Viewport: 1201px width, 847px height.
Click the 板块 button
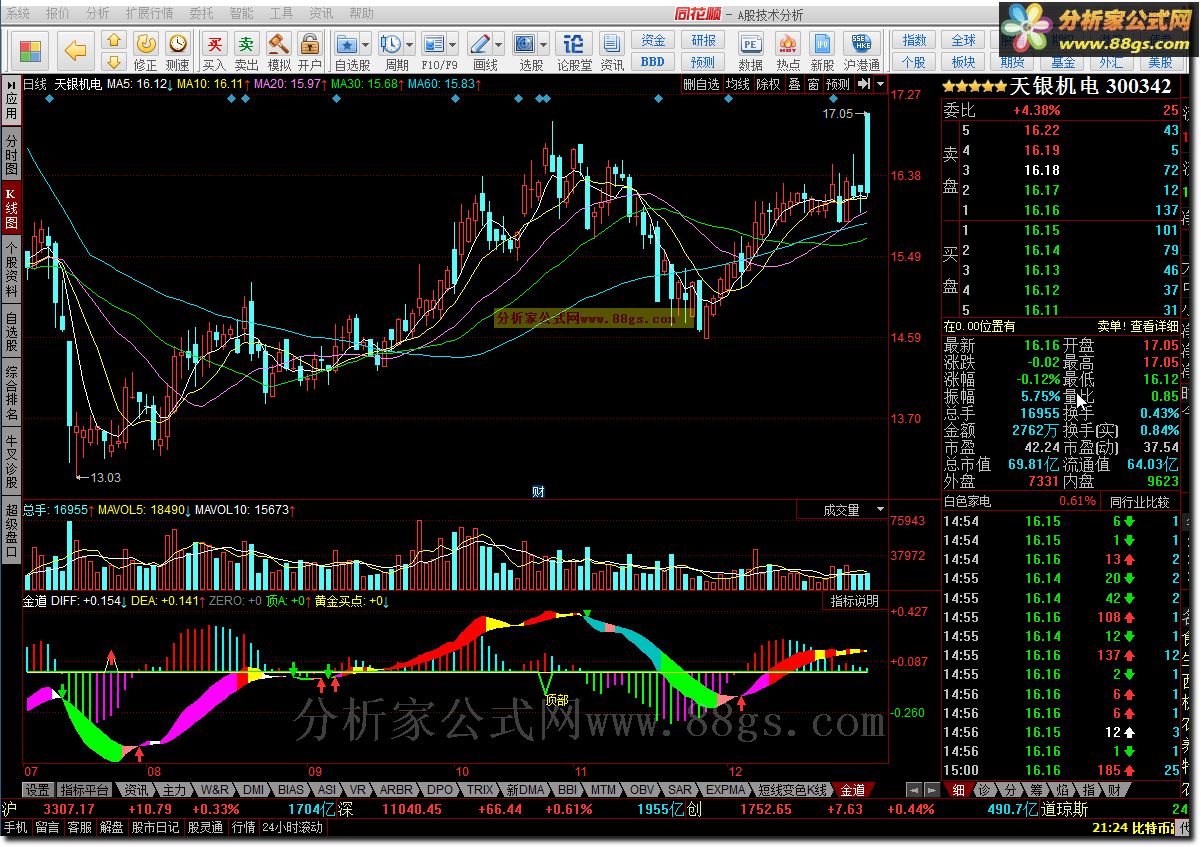tap(964, 61)
